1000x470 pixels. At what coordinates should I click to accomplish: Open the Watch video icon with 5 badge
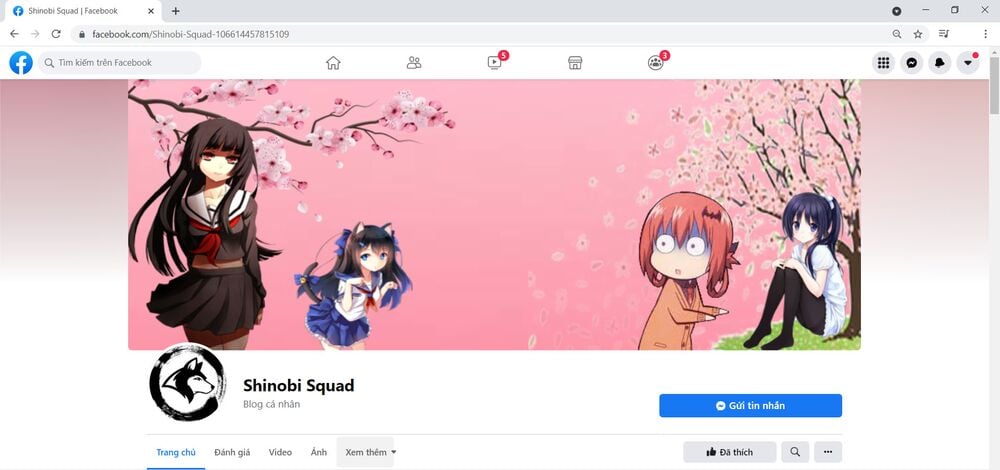coord(495,62)
